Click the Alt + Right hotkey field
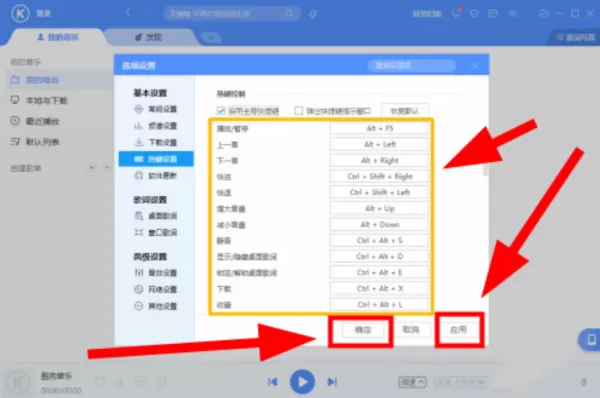 pyautogui.click(x=380, y=160)
